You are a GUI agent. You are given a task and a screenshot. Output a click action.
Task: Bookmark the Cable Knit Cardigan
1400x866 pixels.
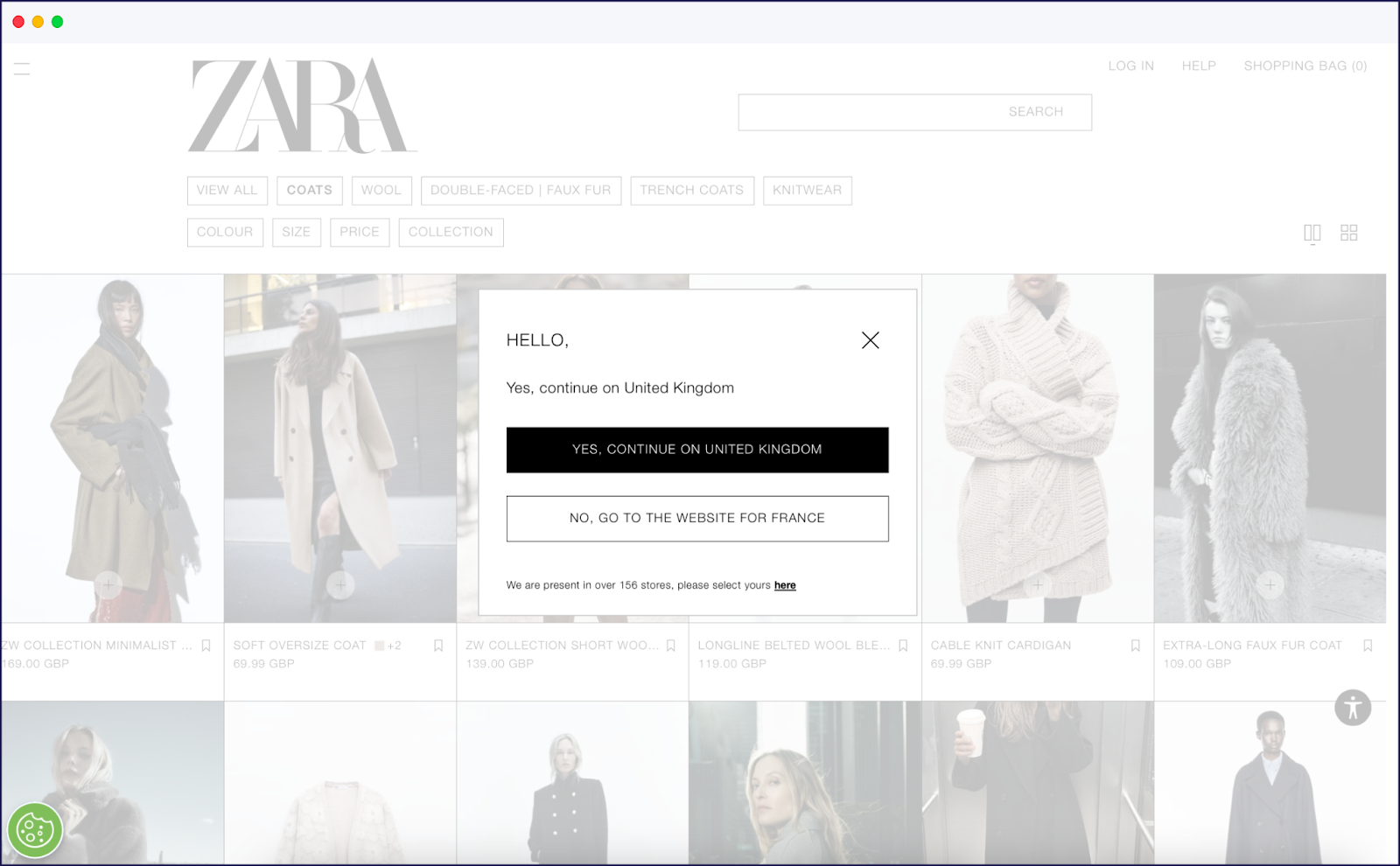[x=1135, y=646]
